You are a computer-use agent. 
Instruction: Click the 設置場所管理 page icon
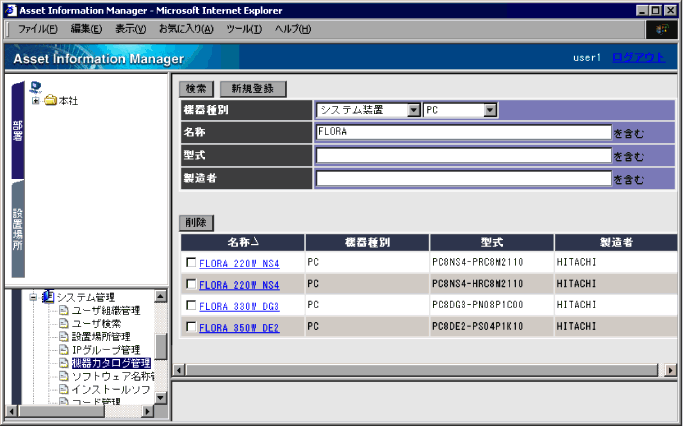tap(64, 336)
